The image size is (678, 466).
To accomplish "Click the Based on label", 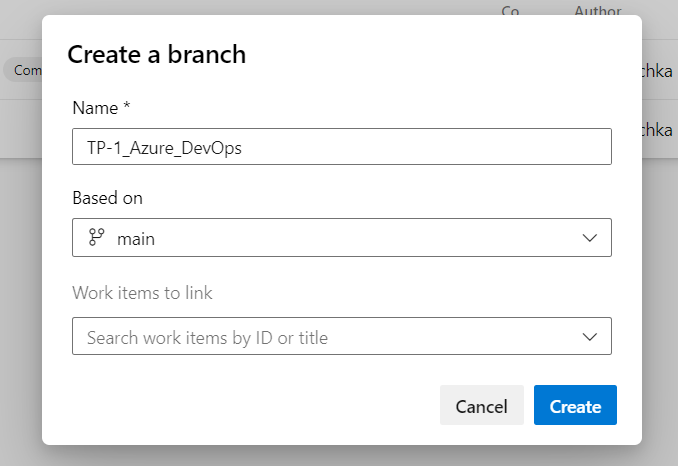I will 107,198.
